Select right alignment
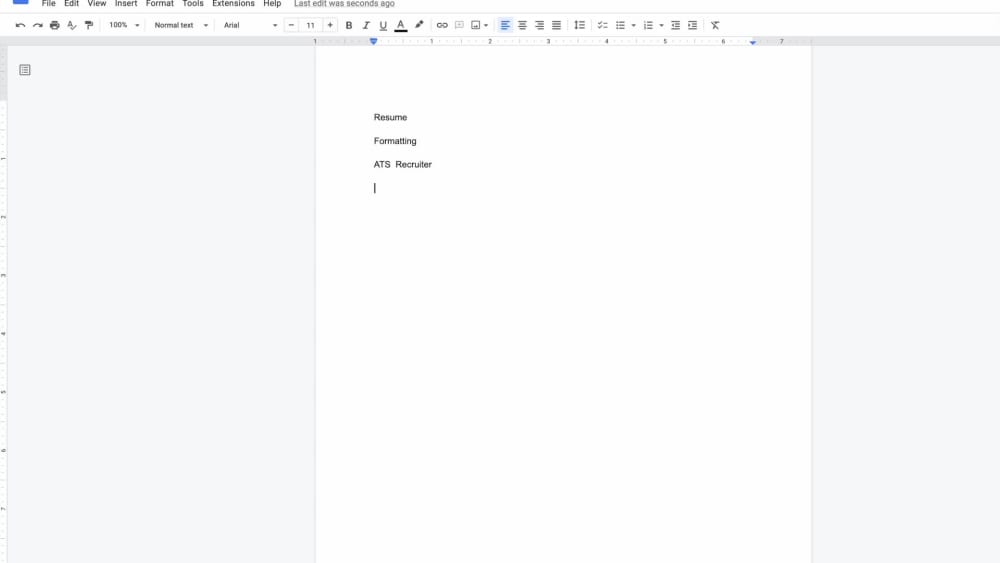Viewport: 1000px width, 563px height. click(x=540, y=26)
